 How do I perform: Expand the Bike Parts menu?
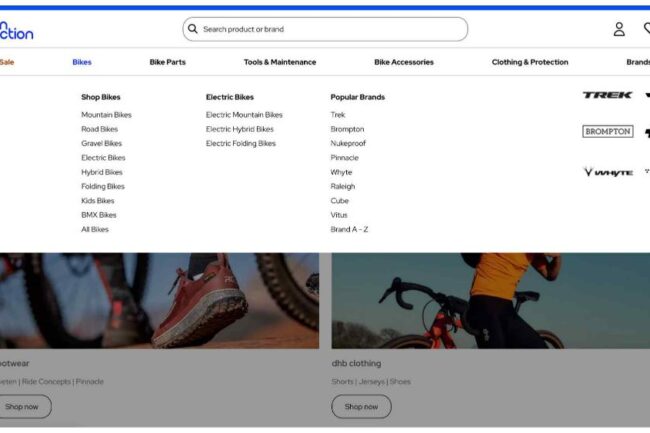(167, 62)
